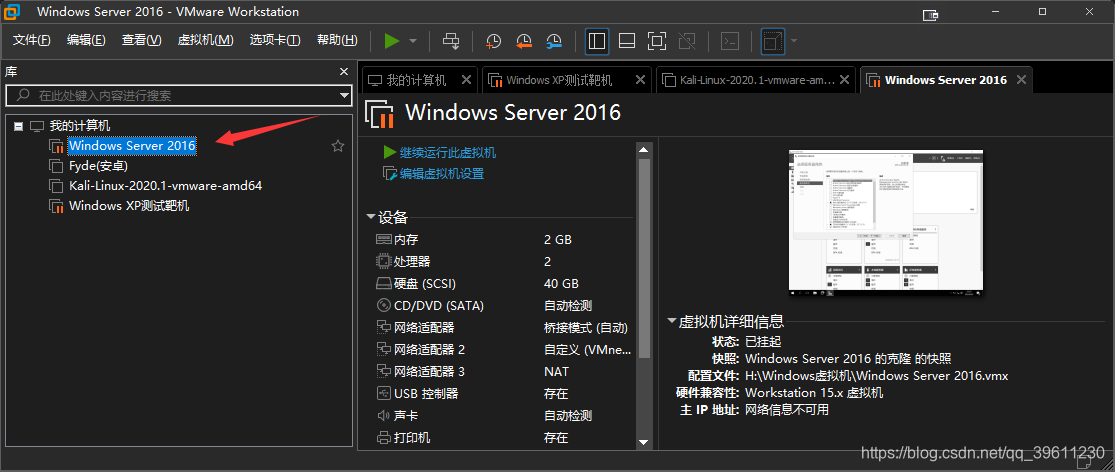Open the 帮助(H) menu
1115x472 pixels.
pyautogui.click(x=337, y=40)
